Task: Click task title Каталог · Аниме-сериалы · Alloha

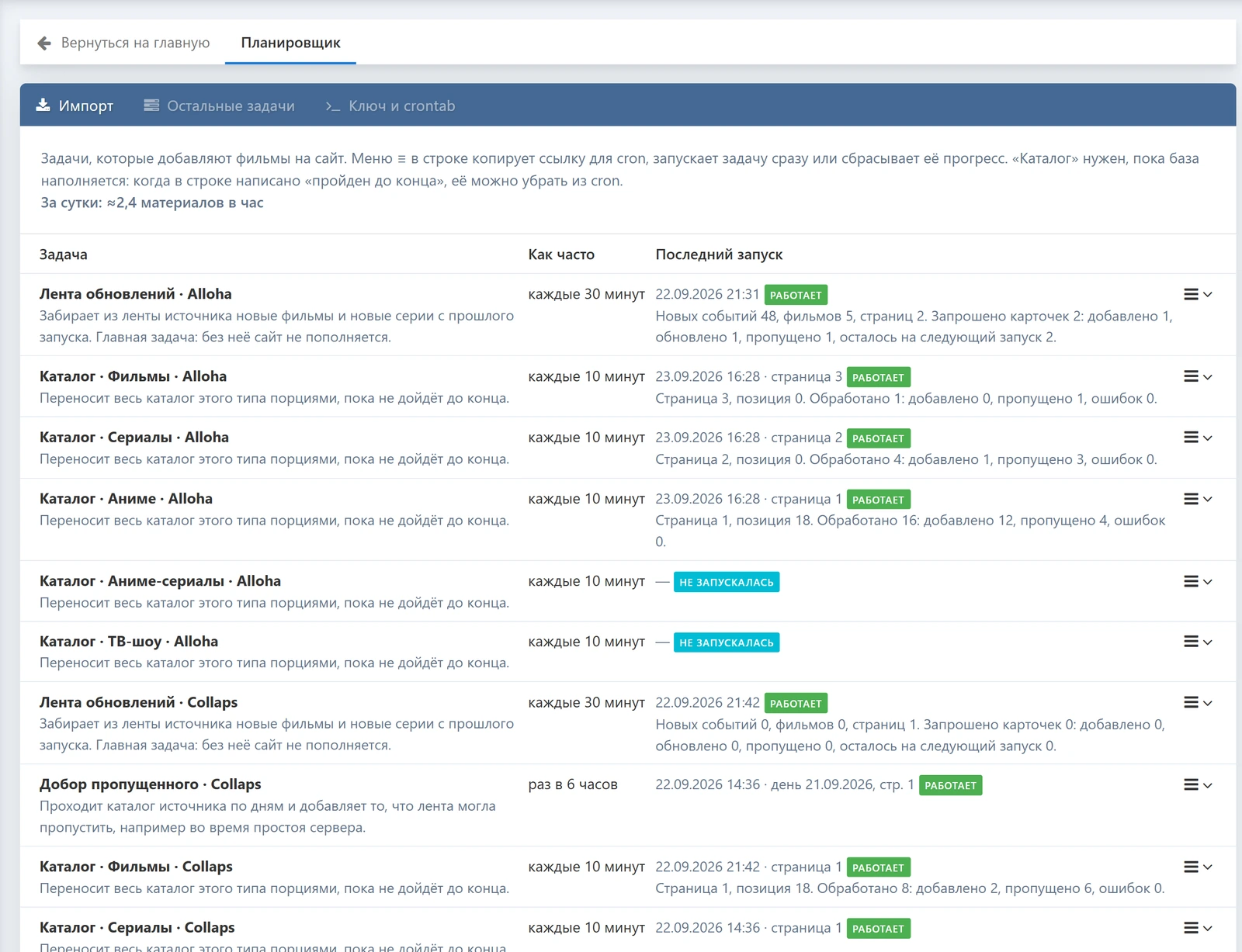Action: tap(160, 581)
